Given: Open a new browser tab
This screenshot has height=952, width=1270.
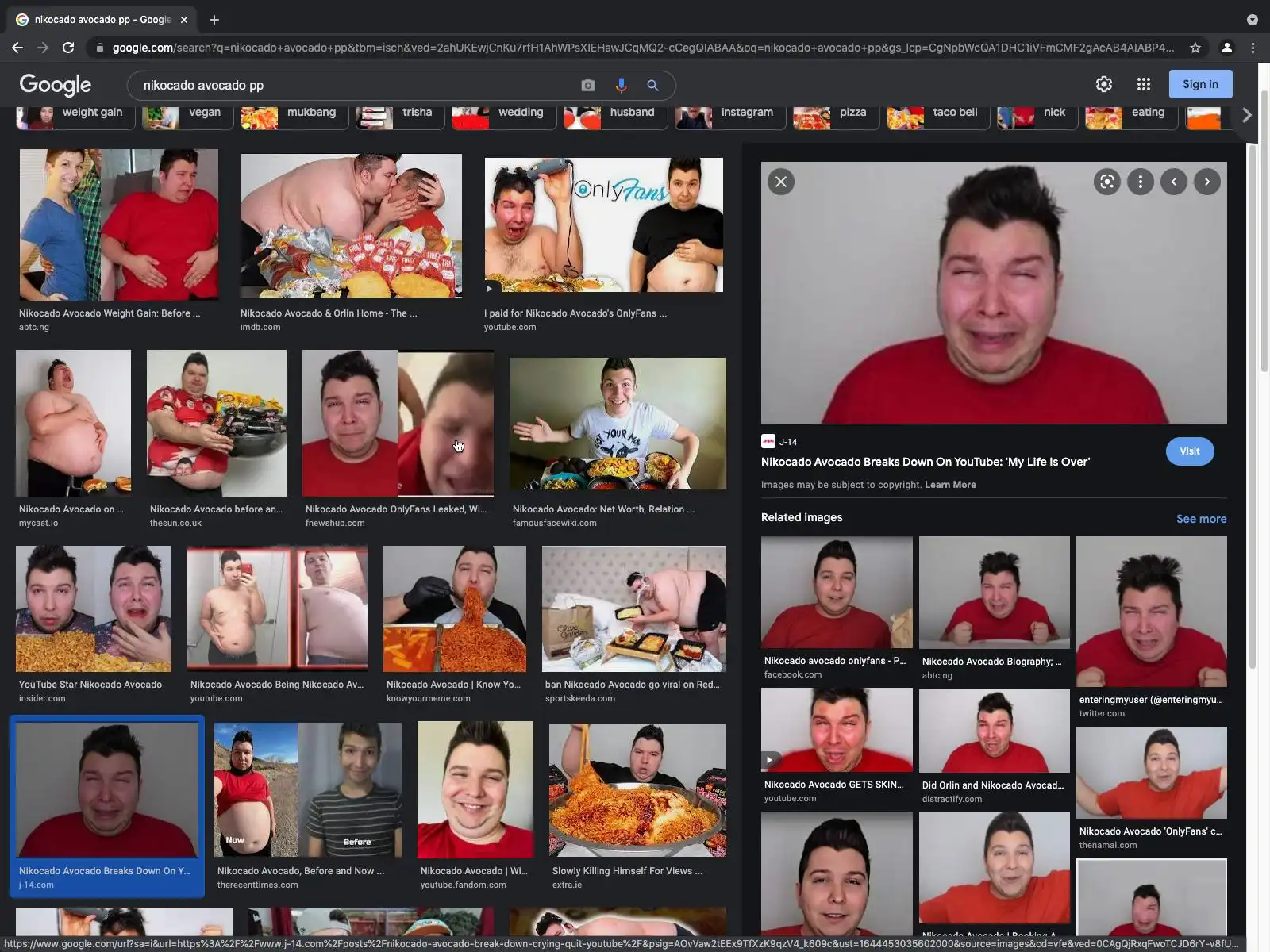Looking at the screenshot, I should [x=214, y=20].
